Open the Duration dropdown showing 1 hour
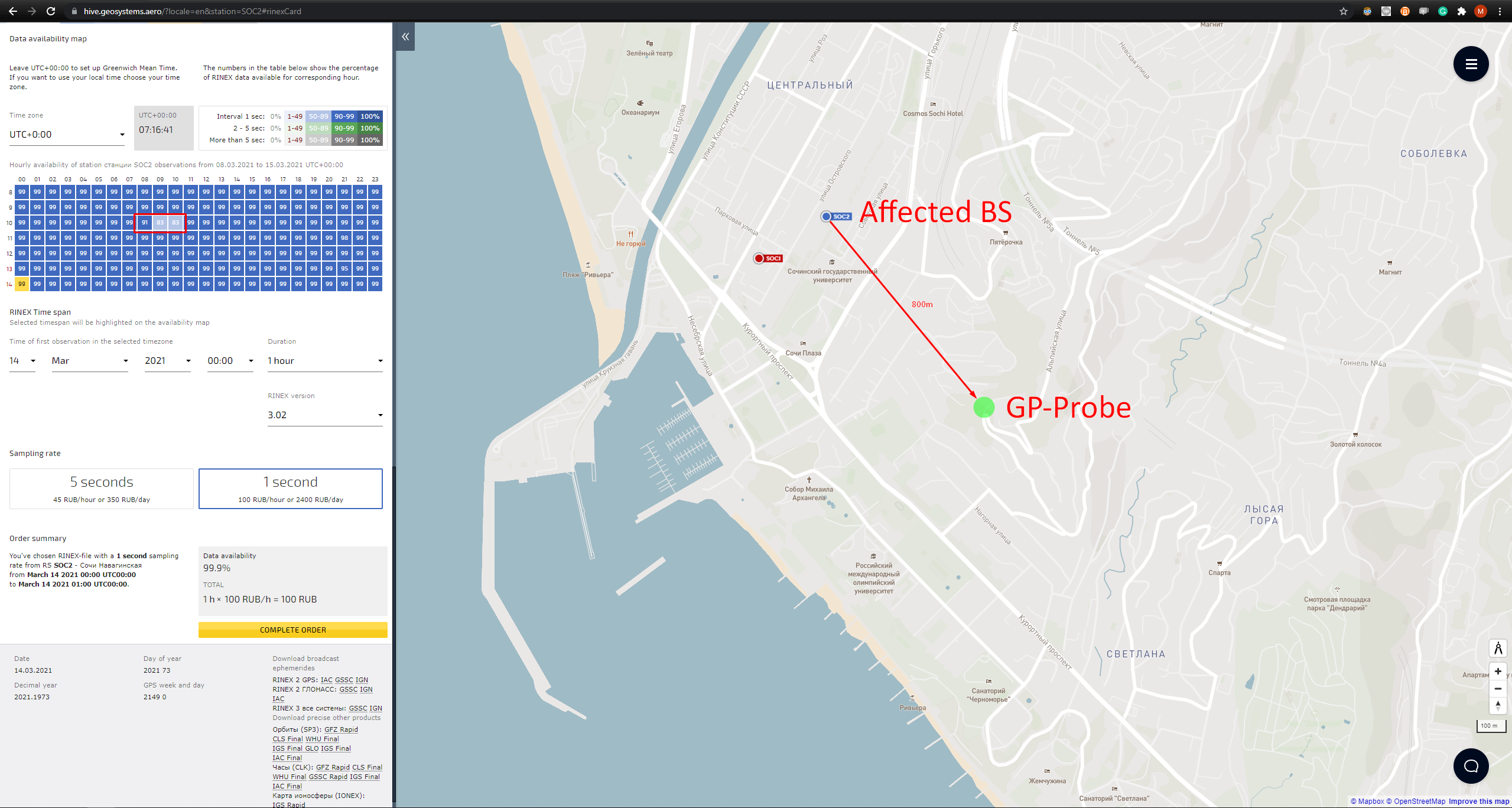1512x808 pixels. click(325, 361)
